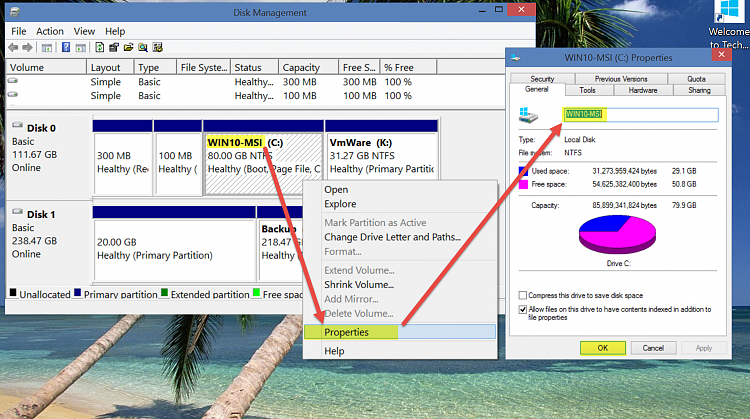This screenshot has width=750, height=419.
Task: Click the magenta Free space color swatch
Action: tap(524, 185)
